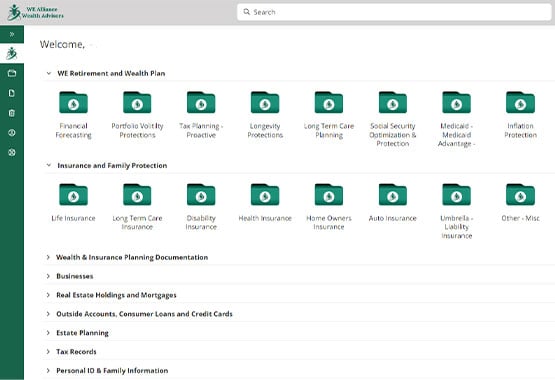Click the sidebar home logo icon
This screenshot has height=380, width=555.
pos(12,53)
